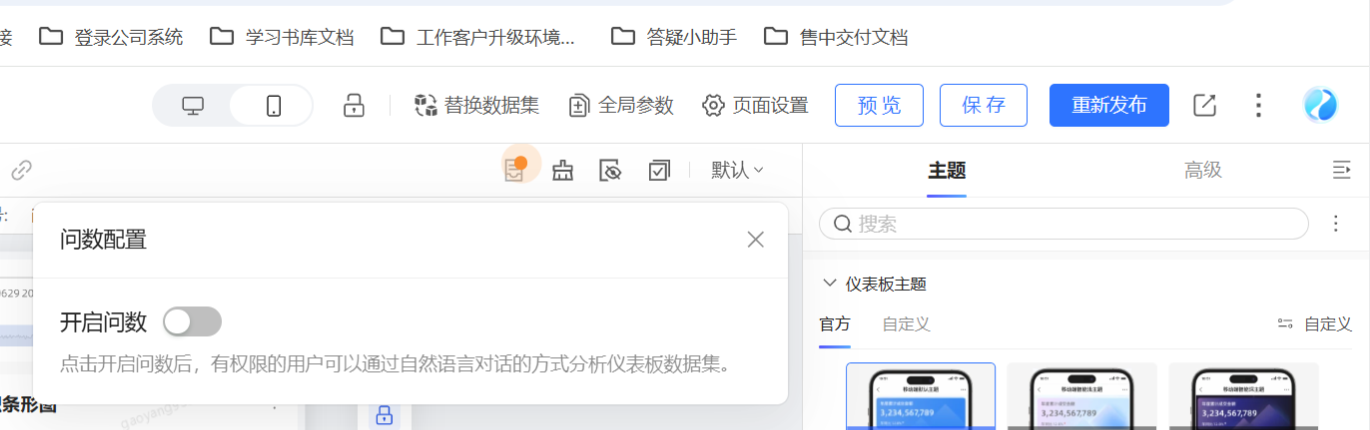Switch to mobile layout view

point(273,105)
